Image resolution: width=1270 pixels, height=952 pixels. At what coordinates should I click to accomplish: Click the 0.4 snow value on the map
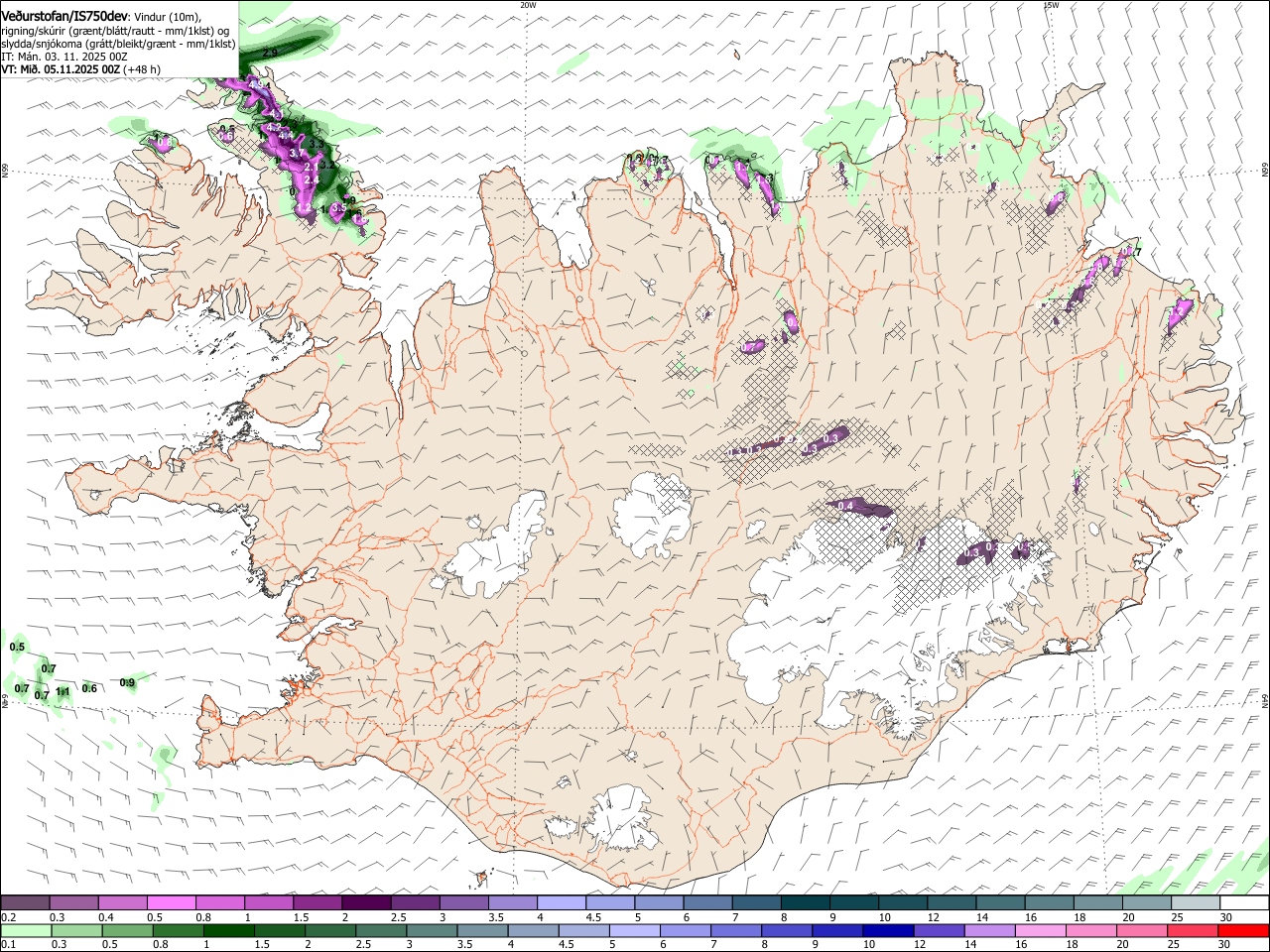845,507
